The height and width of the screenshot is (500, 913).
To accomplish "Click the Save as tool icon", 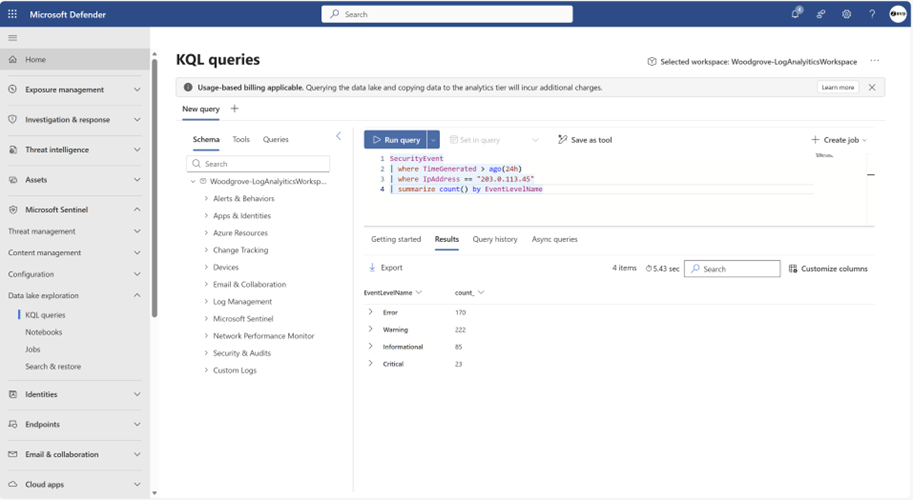I will [x=562, y=140].
